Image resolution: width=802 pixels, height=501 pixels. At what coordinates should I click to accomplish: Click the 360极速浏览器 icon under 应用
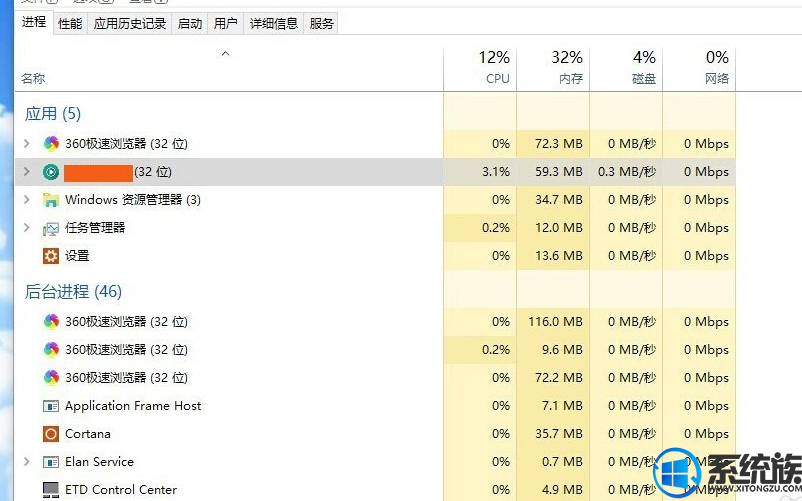(x=51, y=144)
